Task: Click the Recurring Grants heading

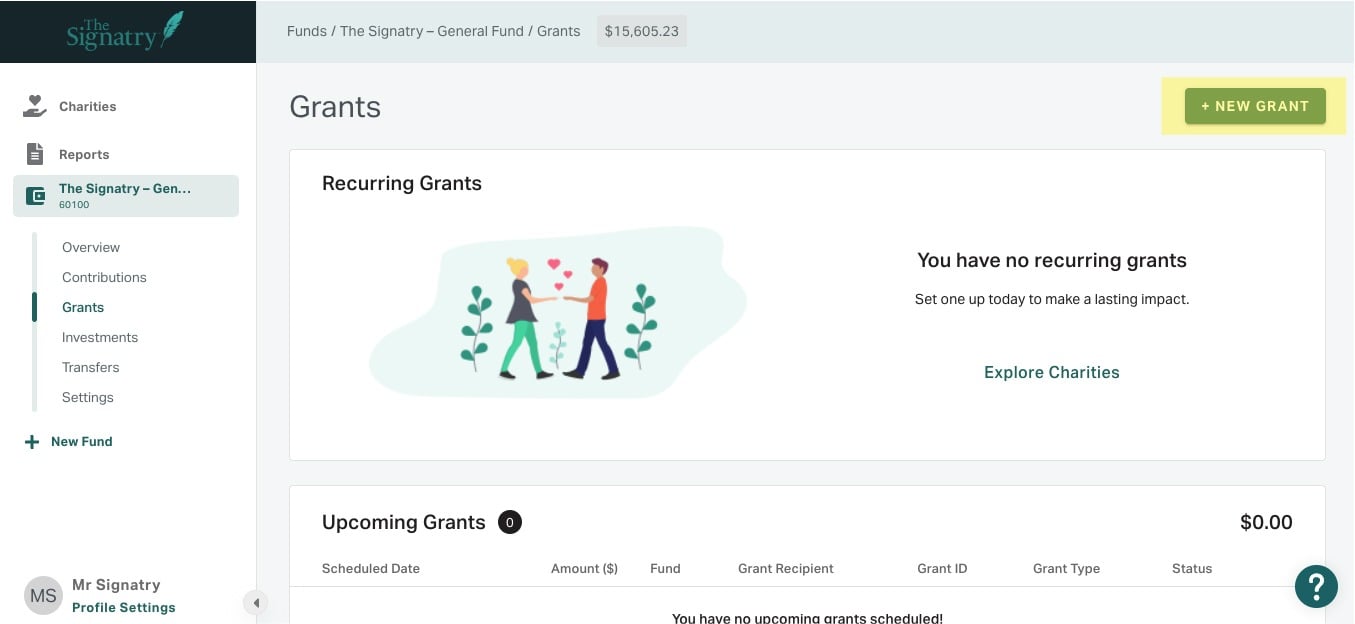Action: point(402,183)
